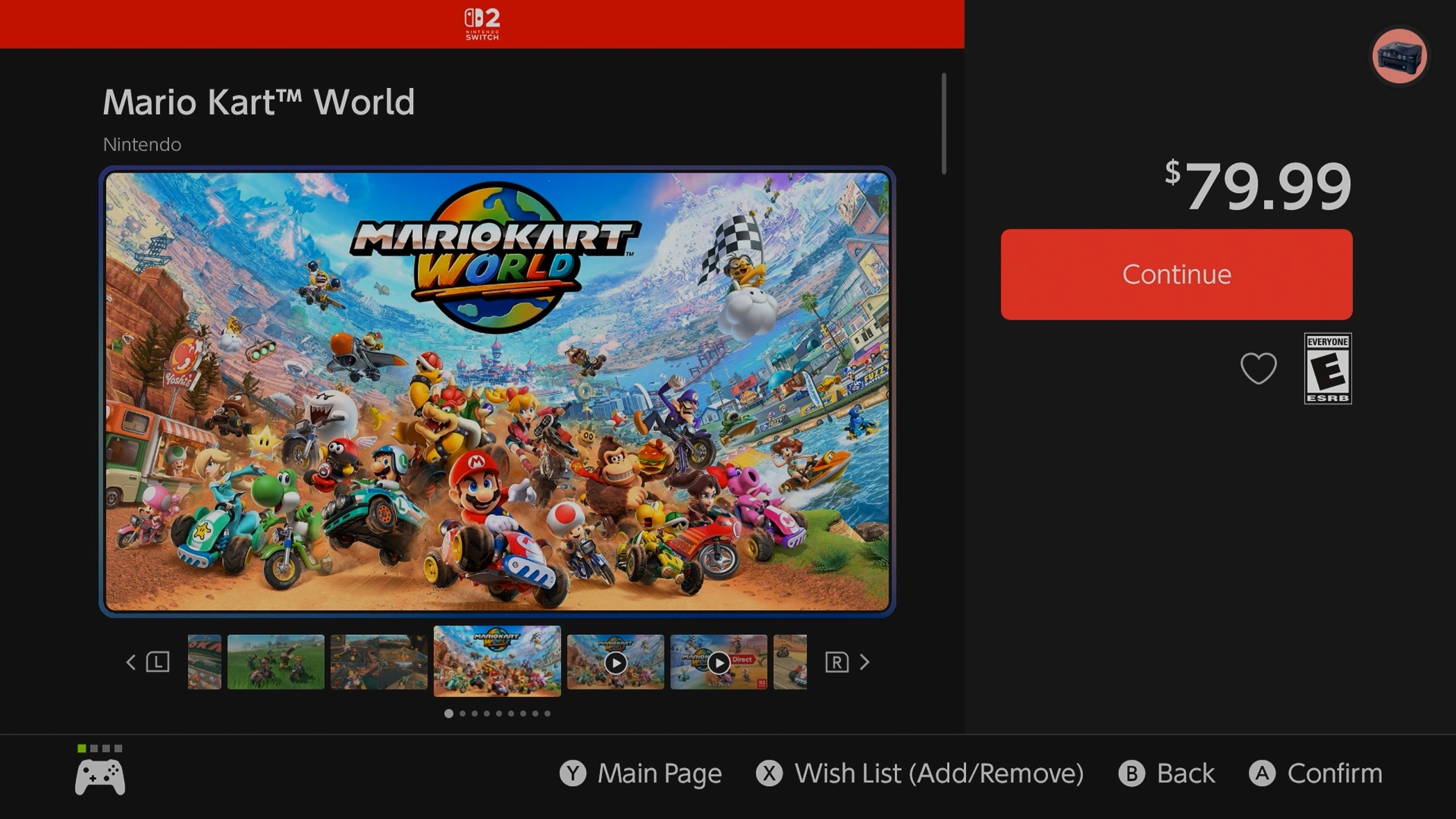Go to next screenshot with right chevron
Viewport: 1456px width, 819px height.
(864, 662)
